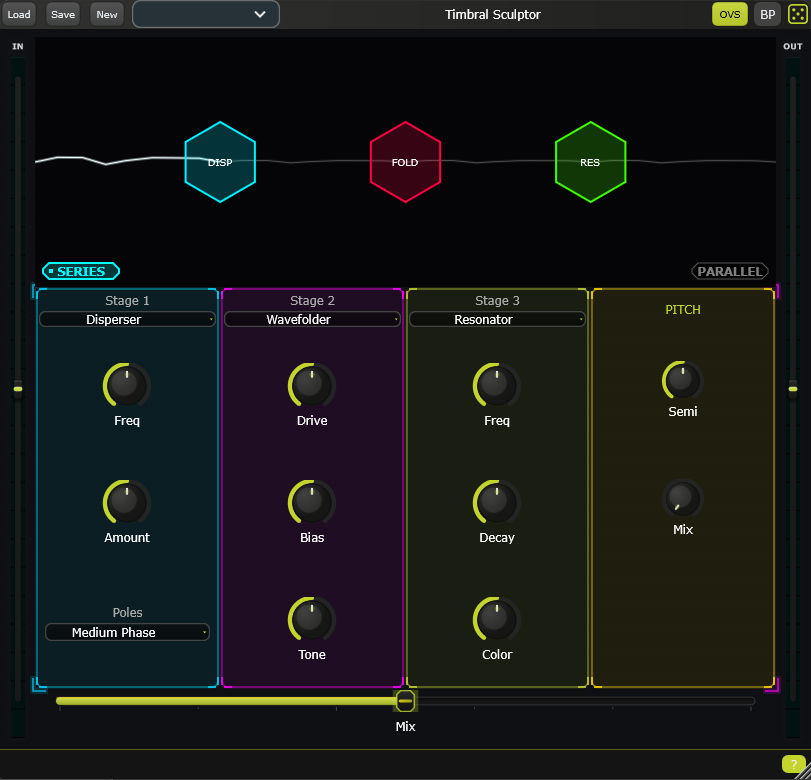
Task: Select the DISP hexagon node
Action: [x=220, y=161]
